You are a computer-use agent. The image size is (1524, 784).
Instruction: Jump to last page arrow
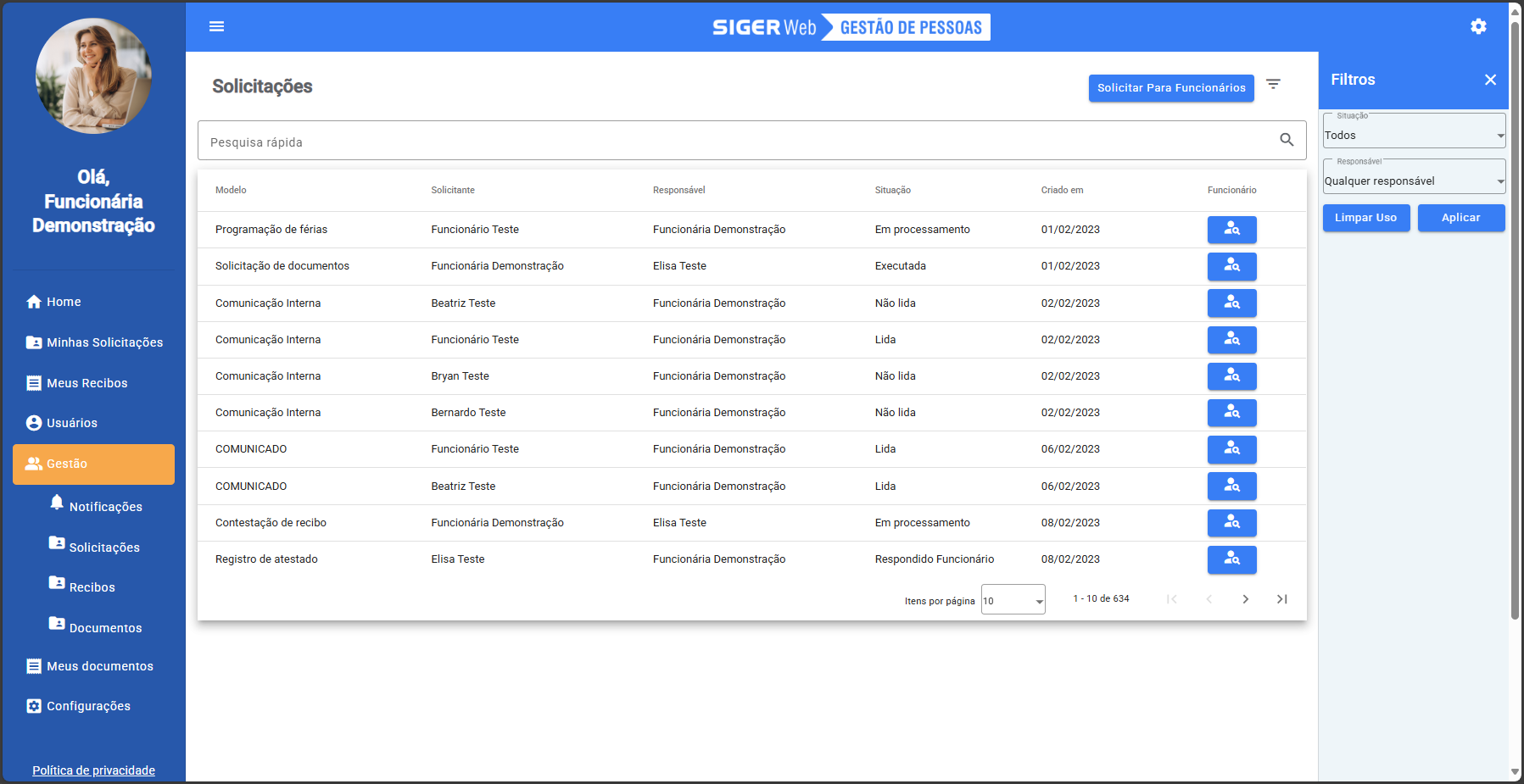pos(1281,599)
